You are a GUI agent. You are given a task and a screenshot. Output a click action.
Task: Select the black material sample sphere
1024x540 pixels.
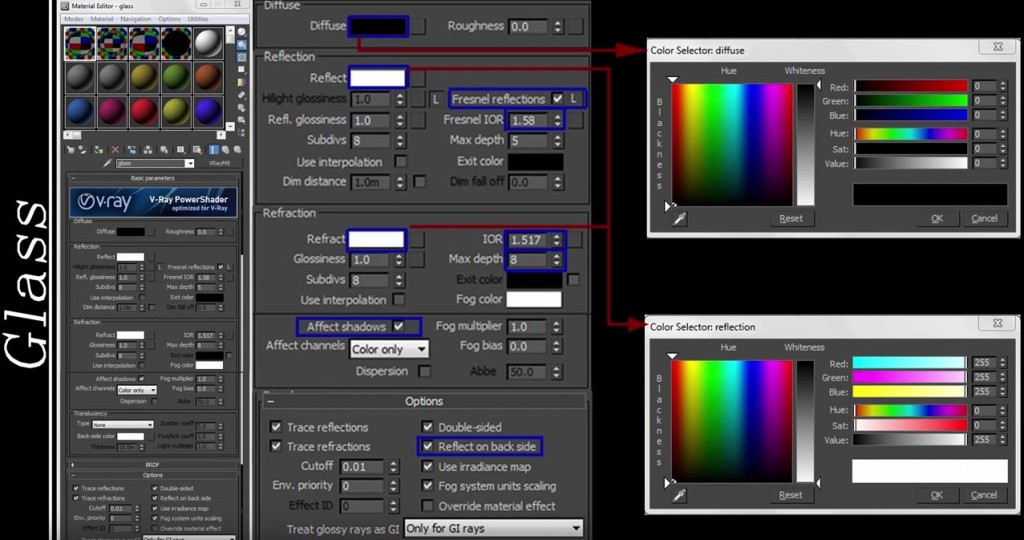pos(177,44)
